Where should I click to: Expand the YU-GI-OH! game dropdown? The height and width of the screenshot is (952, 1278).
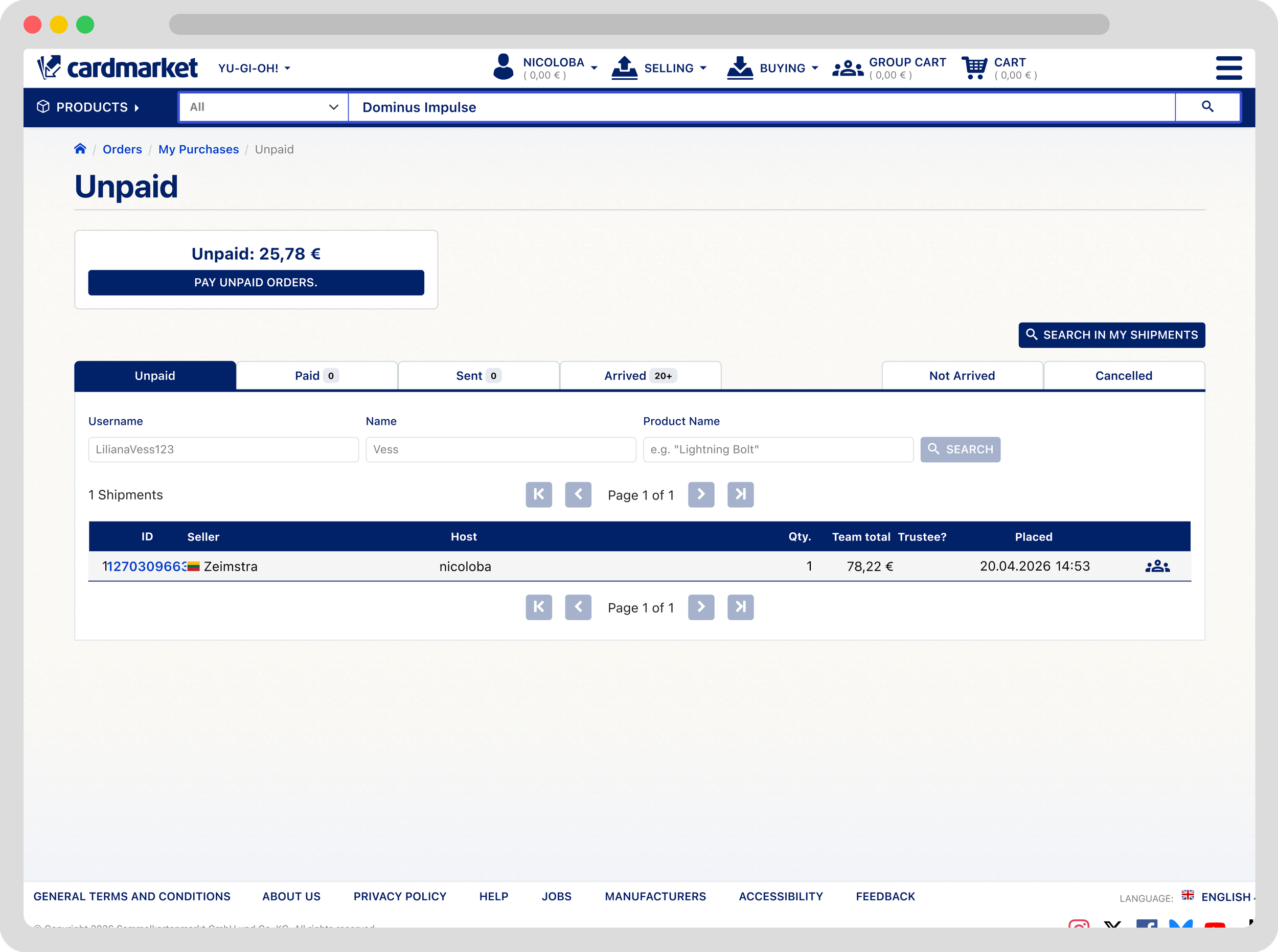click(x=254, y=68)
